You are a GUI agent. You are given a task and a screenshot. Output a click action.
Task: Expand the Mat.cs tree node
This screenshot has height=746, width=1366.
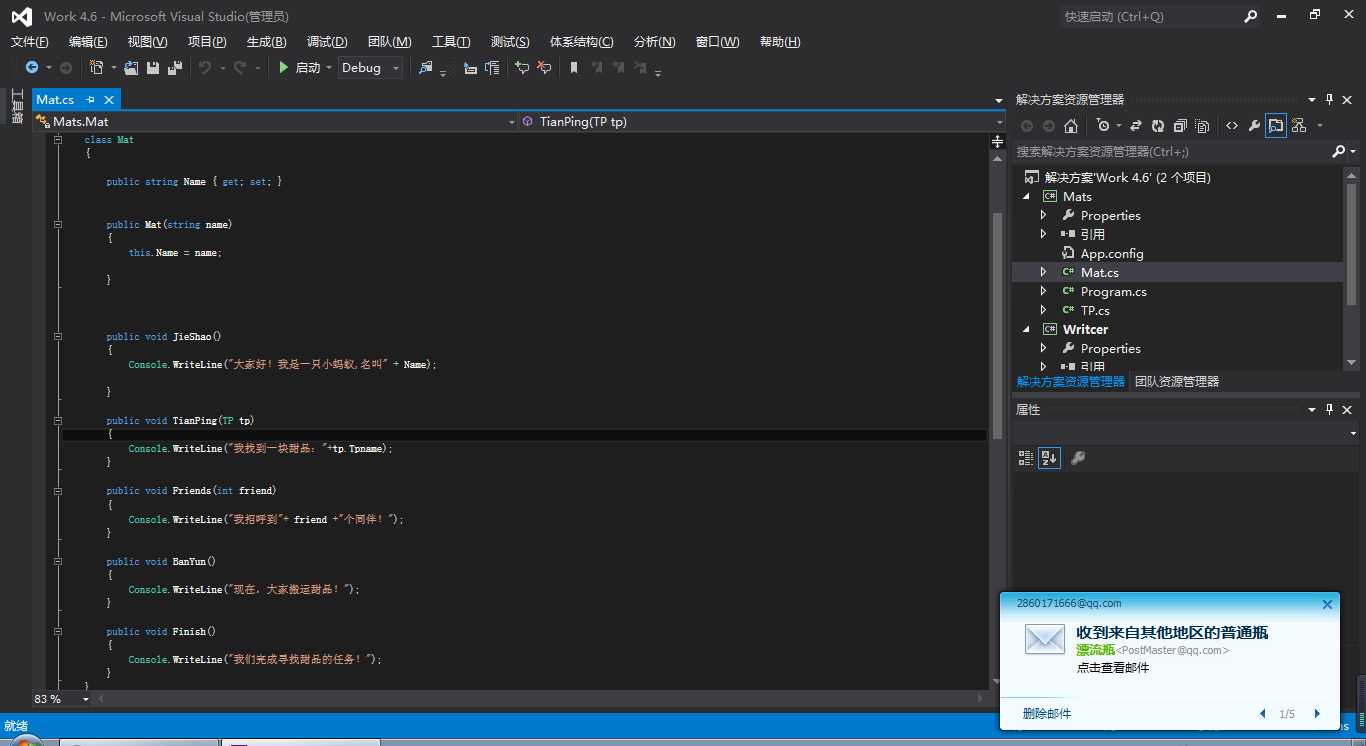point(1043,272)
